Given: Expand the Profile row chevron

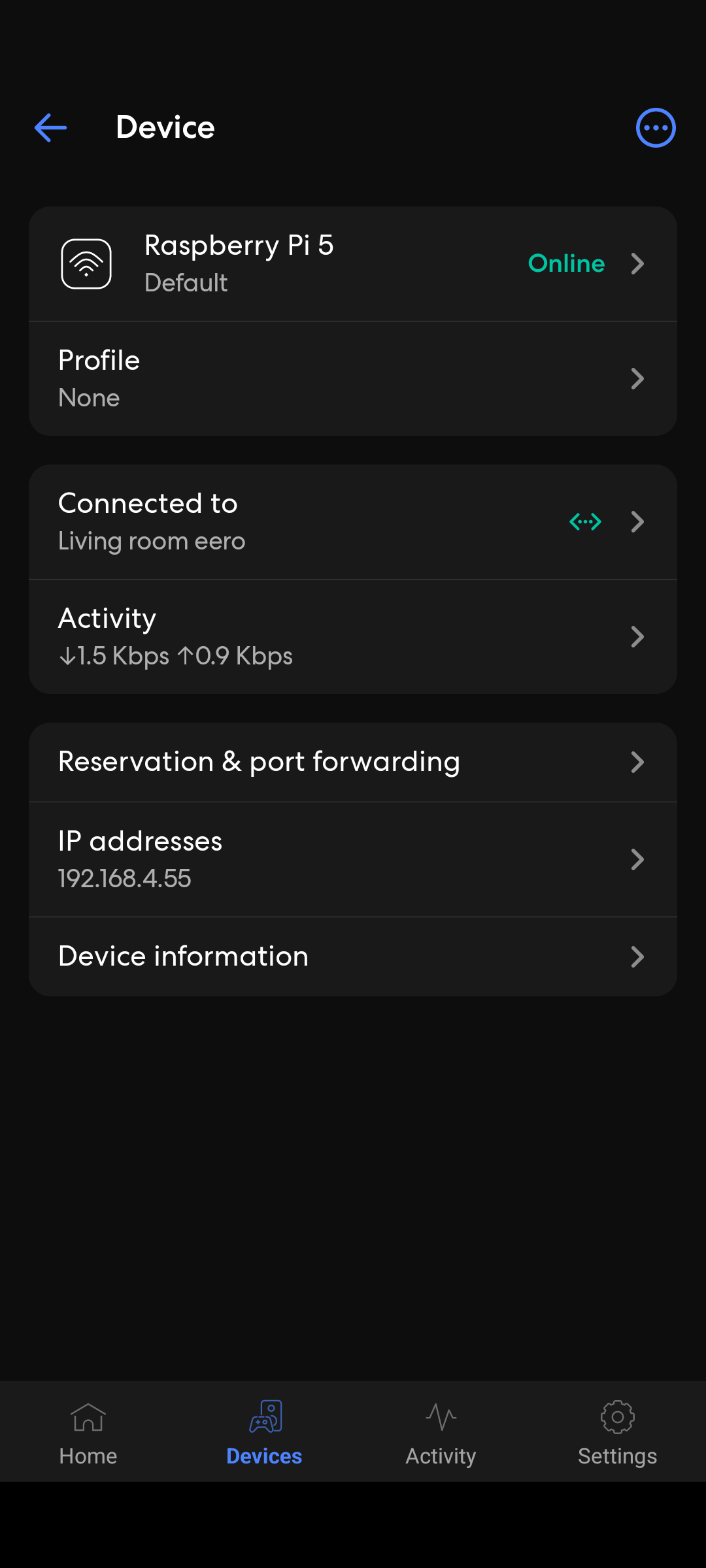Looking at the screenshot, I should (x=637, y=379).
